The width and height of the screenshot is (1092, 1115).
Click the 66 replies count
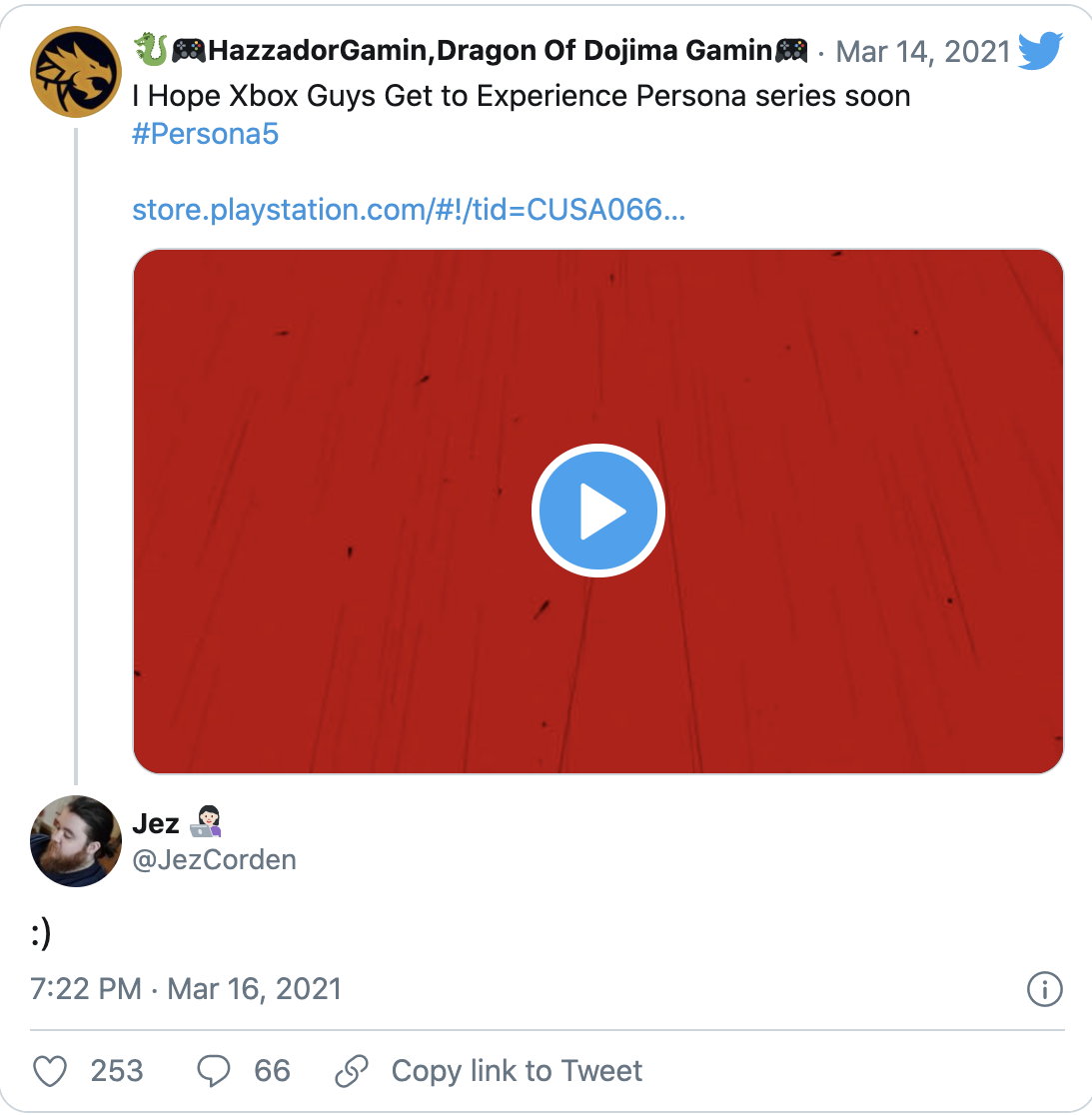tap(273, 1071)
